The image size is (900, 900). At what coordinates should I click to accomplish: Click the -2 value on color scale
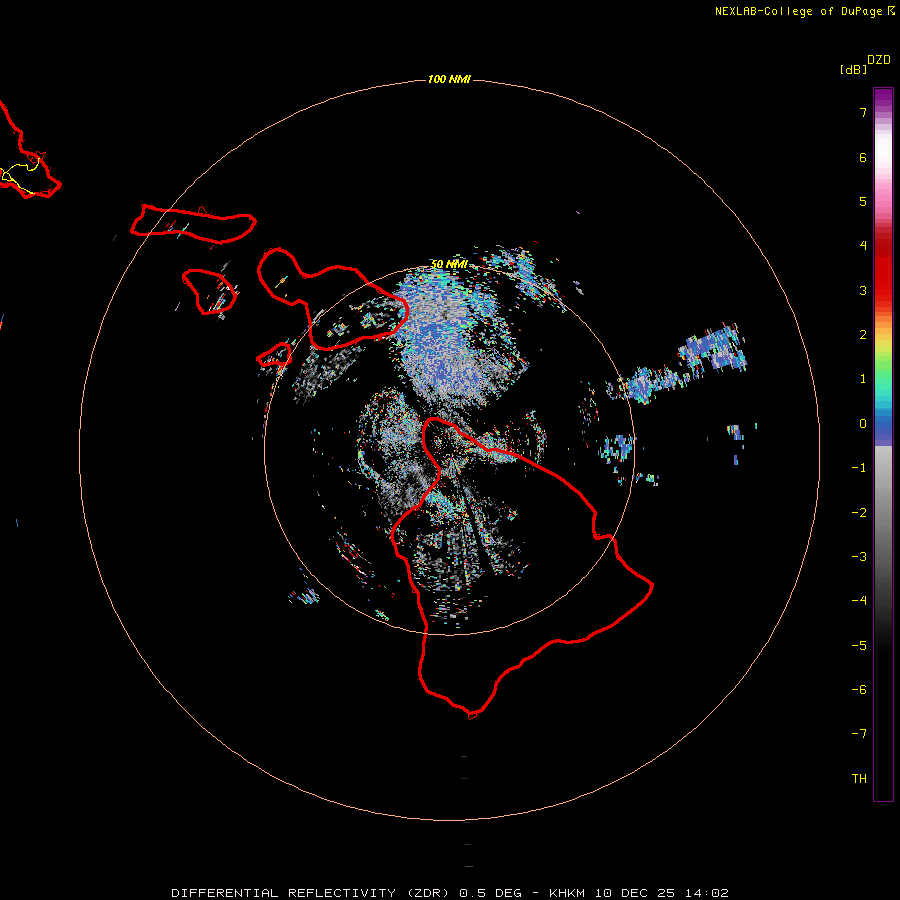click(859, 513)
